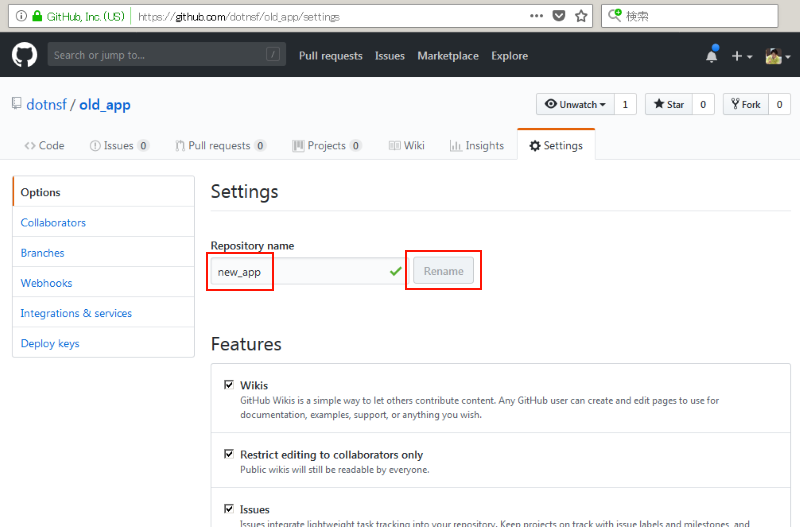Image resolution: width=800 pixels, height=527 pixels.
Task: Open the old_app repository name link
Action: pyautogui.click(x=105, y=105)
